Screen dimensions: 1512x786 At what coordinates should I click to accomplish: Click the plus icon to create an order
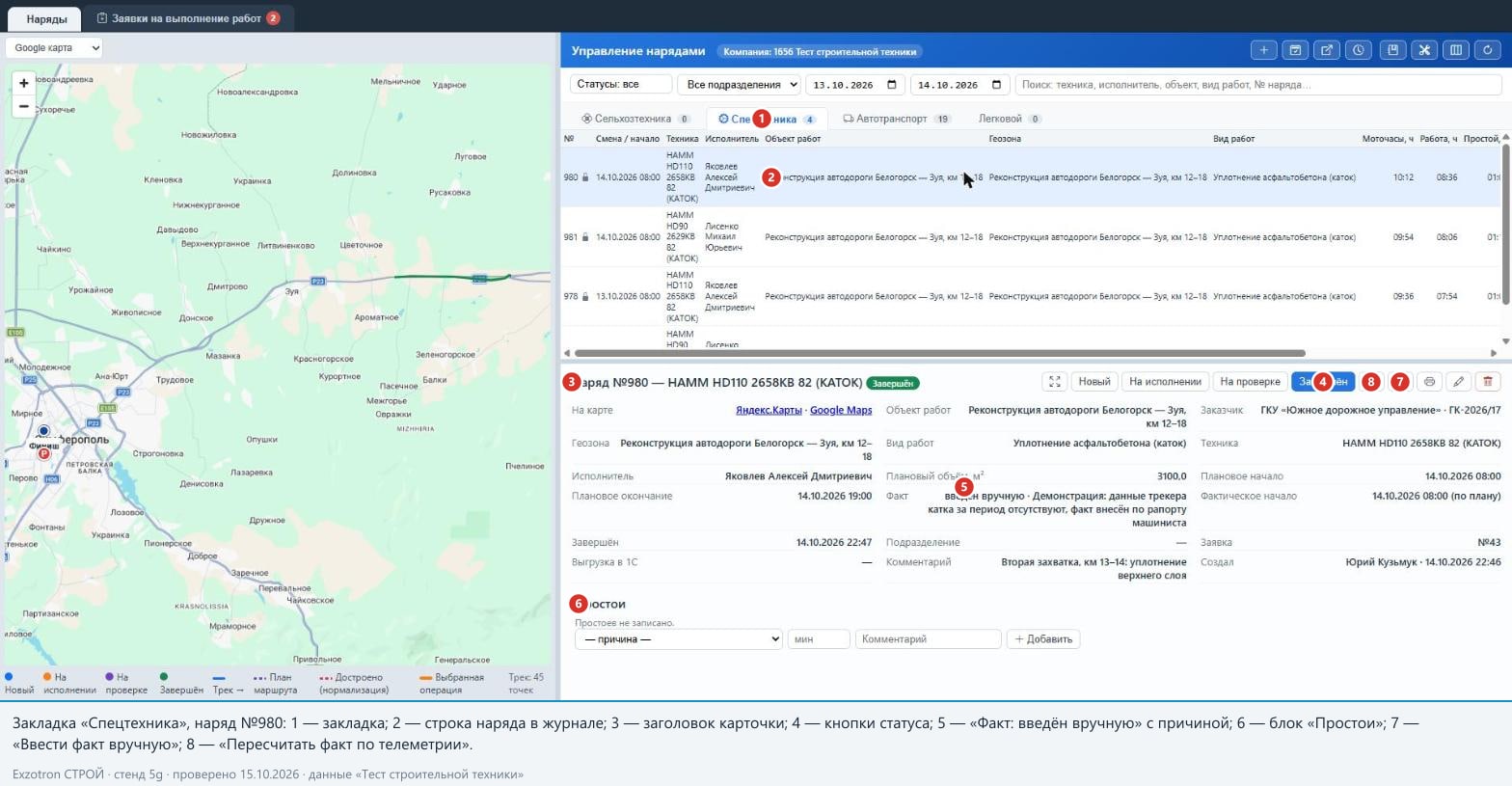point(1263,50)
